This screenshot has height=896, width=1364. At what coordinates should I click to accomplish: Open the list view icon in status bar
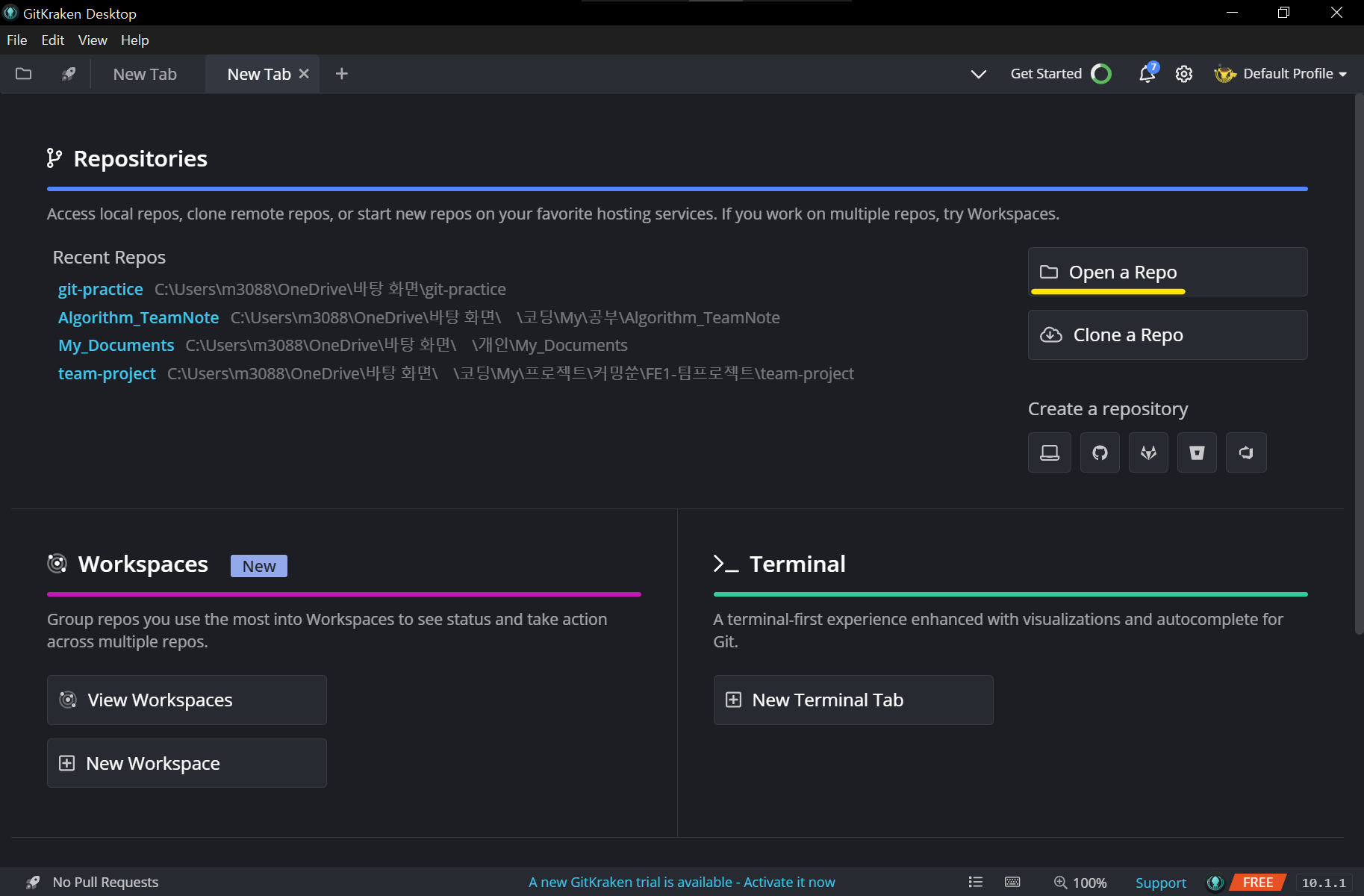click(x=976, y=882)
